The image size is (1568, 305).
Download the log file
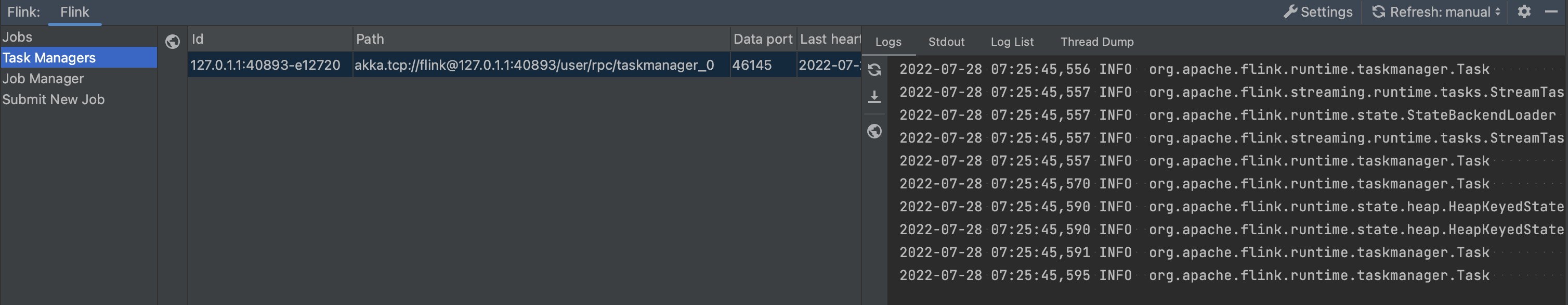tap(874, 97)
